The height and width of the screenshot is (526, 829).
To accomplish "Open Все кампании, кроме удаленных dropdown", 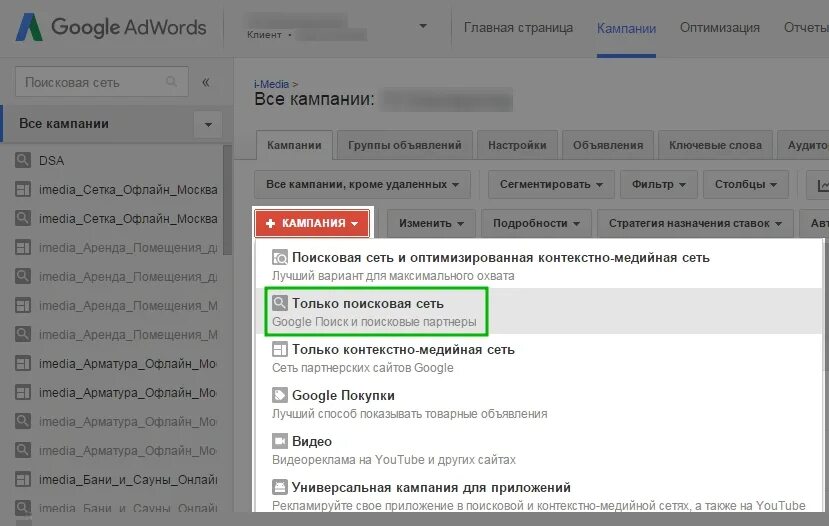I will 362,184.
